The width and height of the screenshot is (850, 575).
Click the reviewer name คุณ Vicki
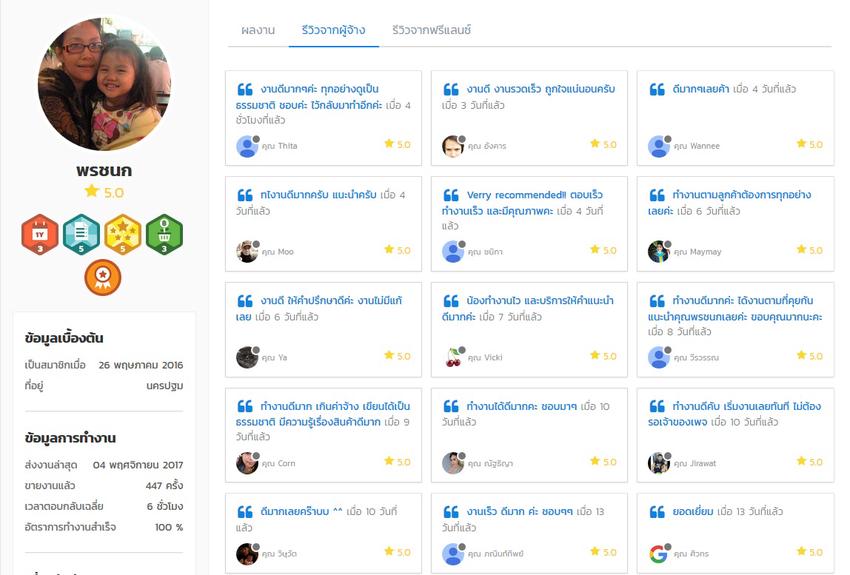[x=485, y=358]
